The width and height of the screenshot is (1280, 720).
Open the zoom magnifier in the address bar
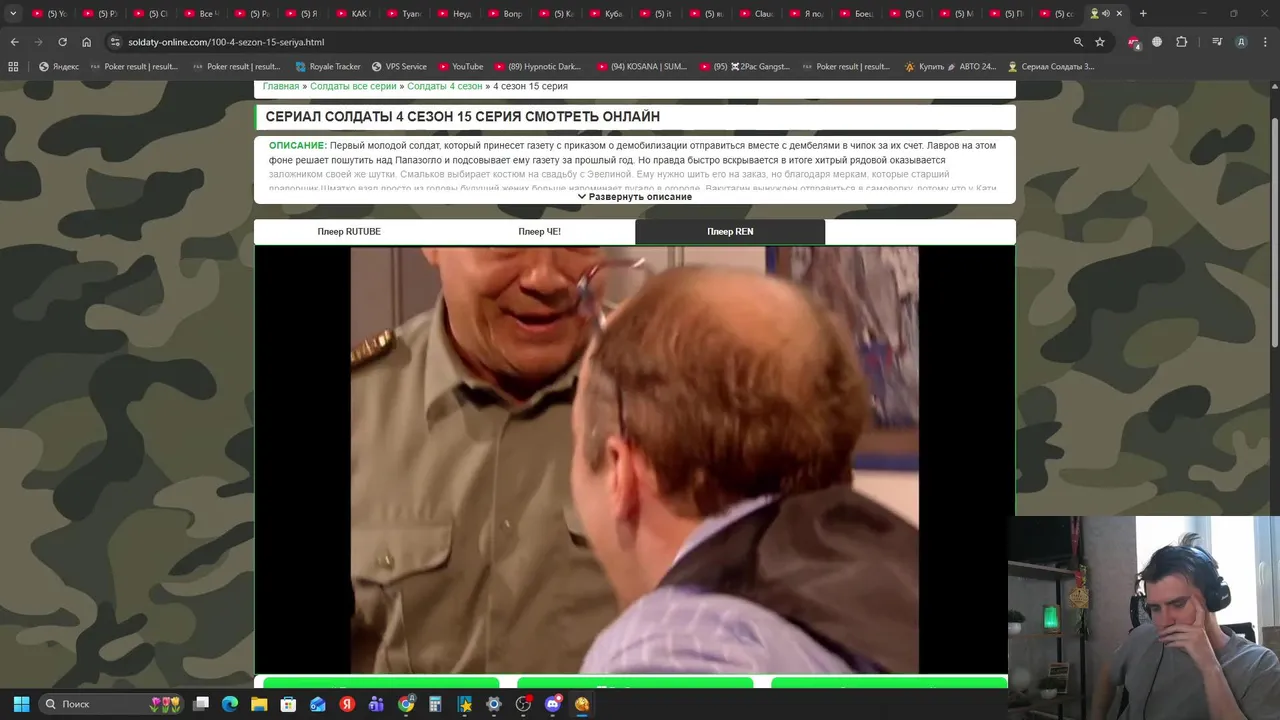[1078, 42]
